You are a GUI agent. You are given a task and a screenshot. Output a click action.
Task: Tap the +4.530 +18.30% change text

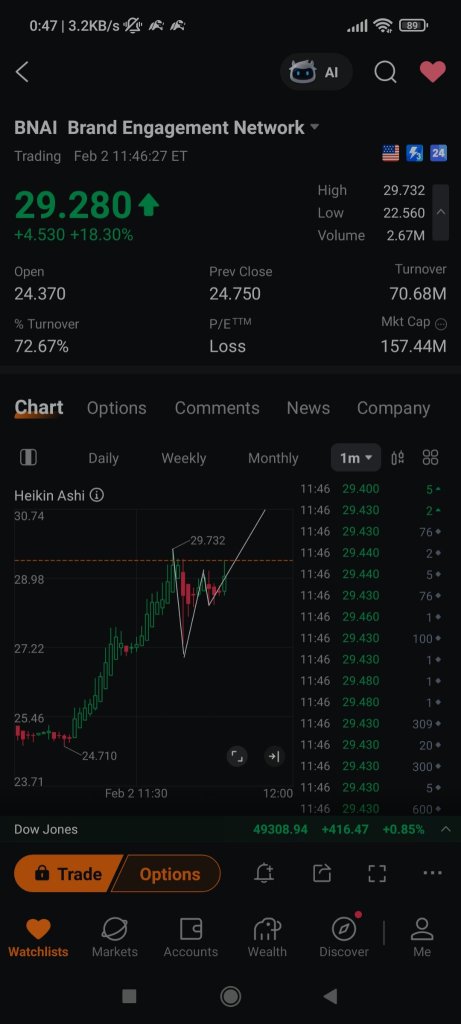click(74, 235)
